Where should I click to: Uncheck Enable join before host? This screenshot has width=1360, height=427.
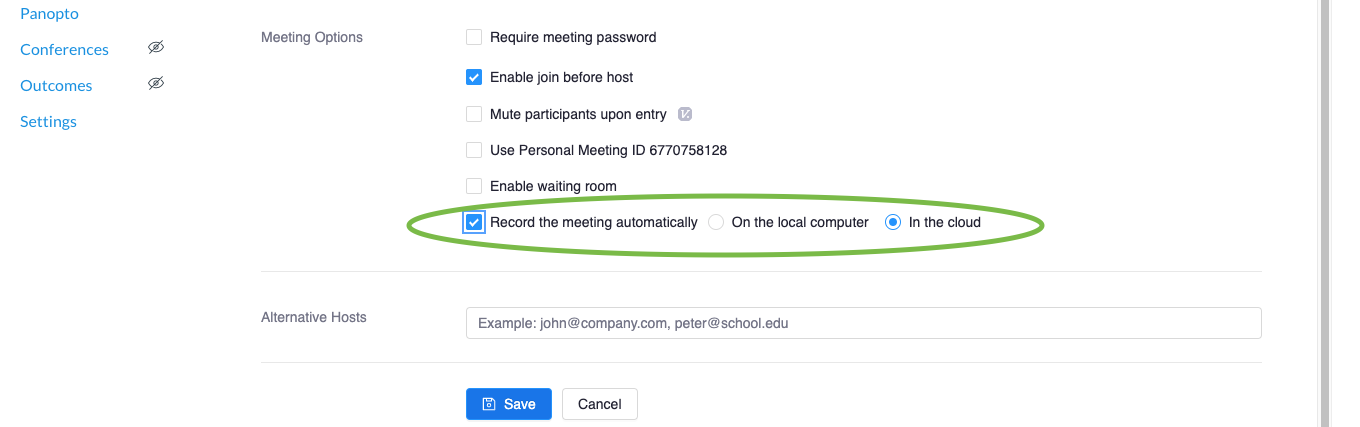pos(474,77)
